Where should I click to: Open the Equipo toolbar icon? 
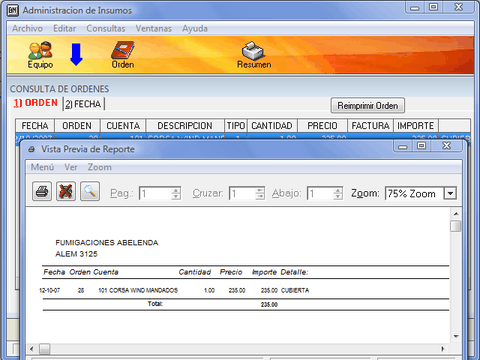click(x=40, y=55)
